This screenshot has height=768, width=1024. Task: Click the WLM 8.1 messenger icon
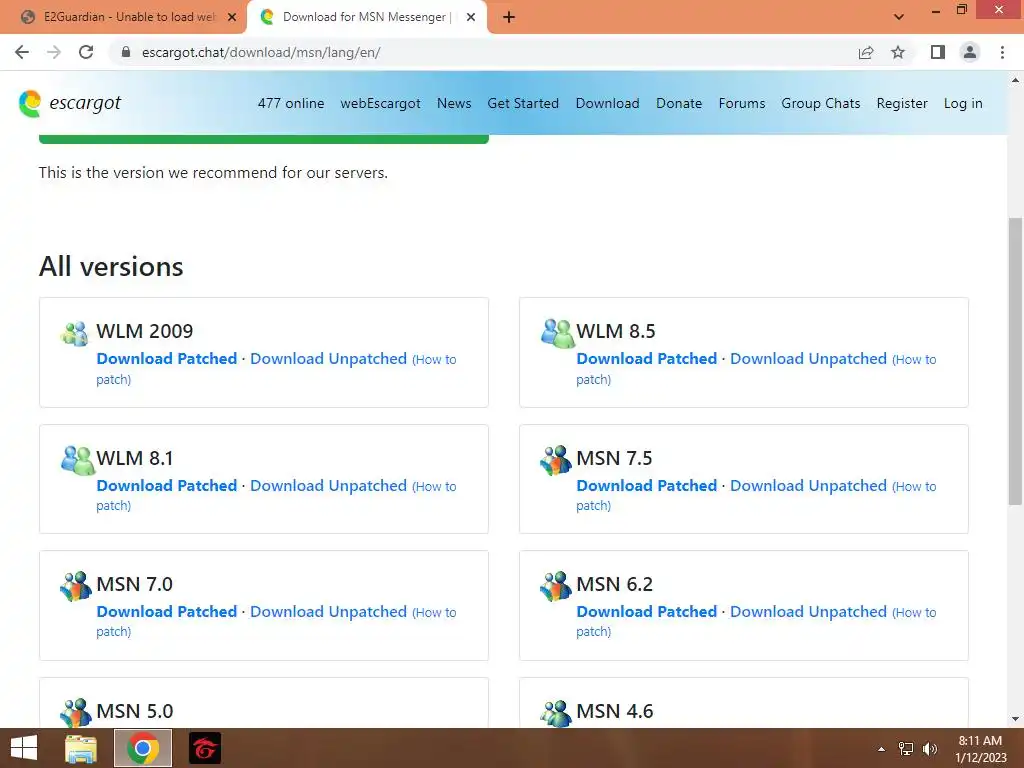pos(77,460)
